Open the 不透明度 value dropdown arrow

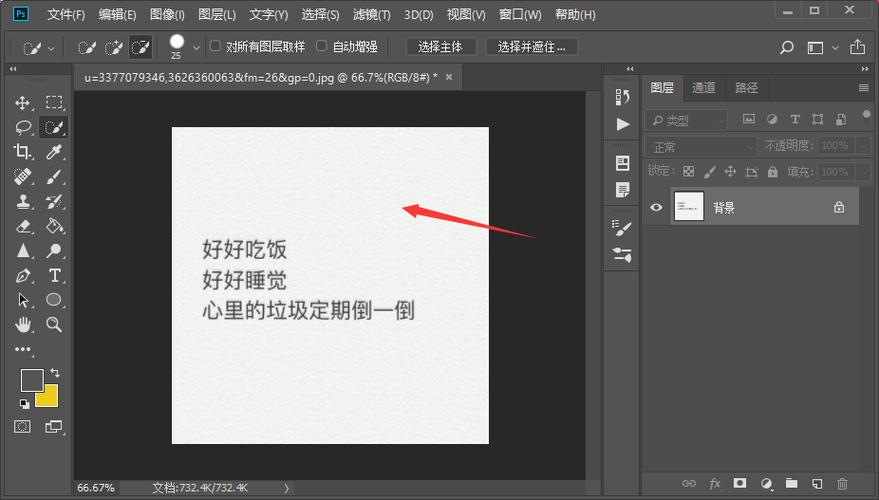coord(863,146)
